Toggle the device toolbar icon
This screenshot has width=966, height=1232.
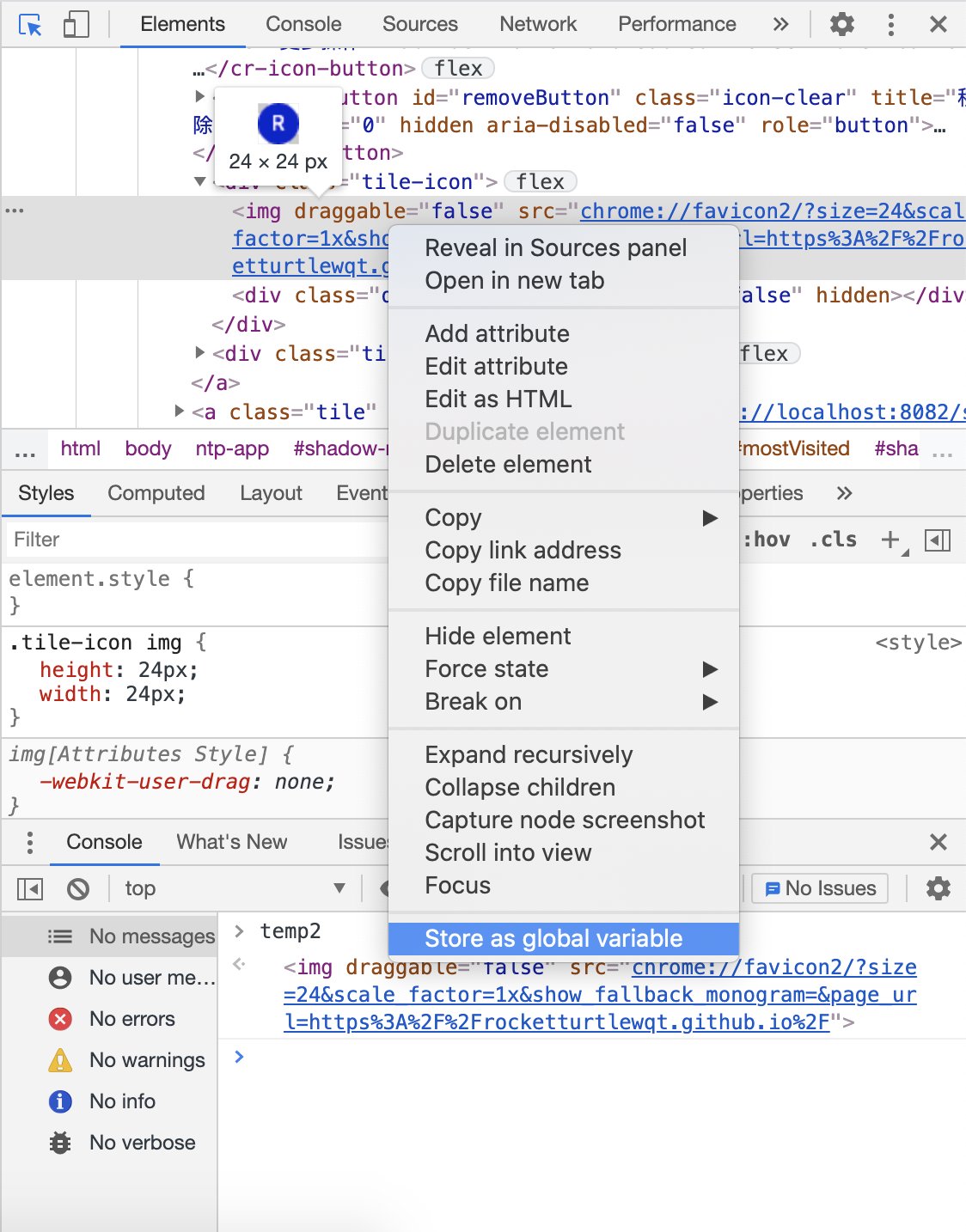click(76, 25)
